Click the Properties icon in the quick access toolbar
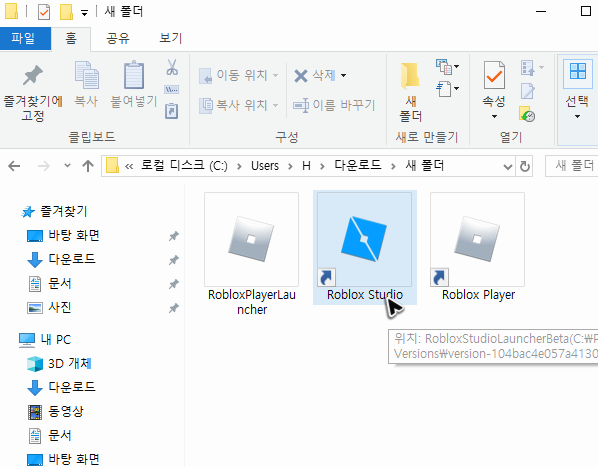 (x=44, y=12)
